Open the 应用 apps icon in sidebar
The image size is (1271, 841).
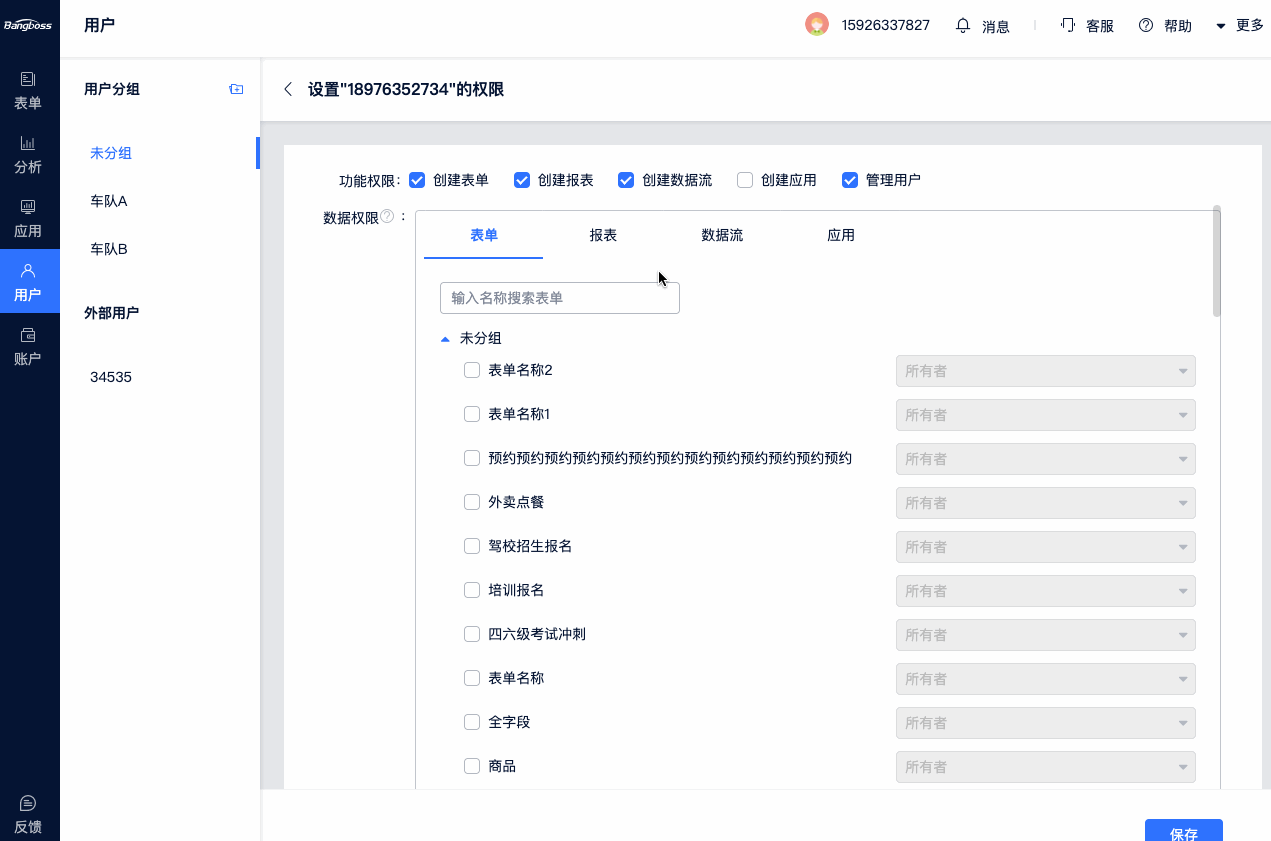28,208
